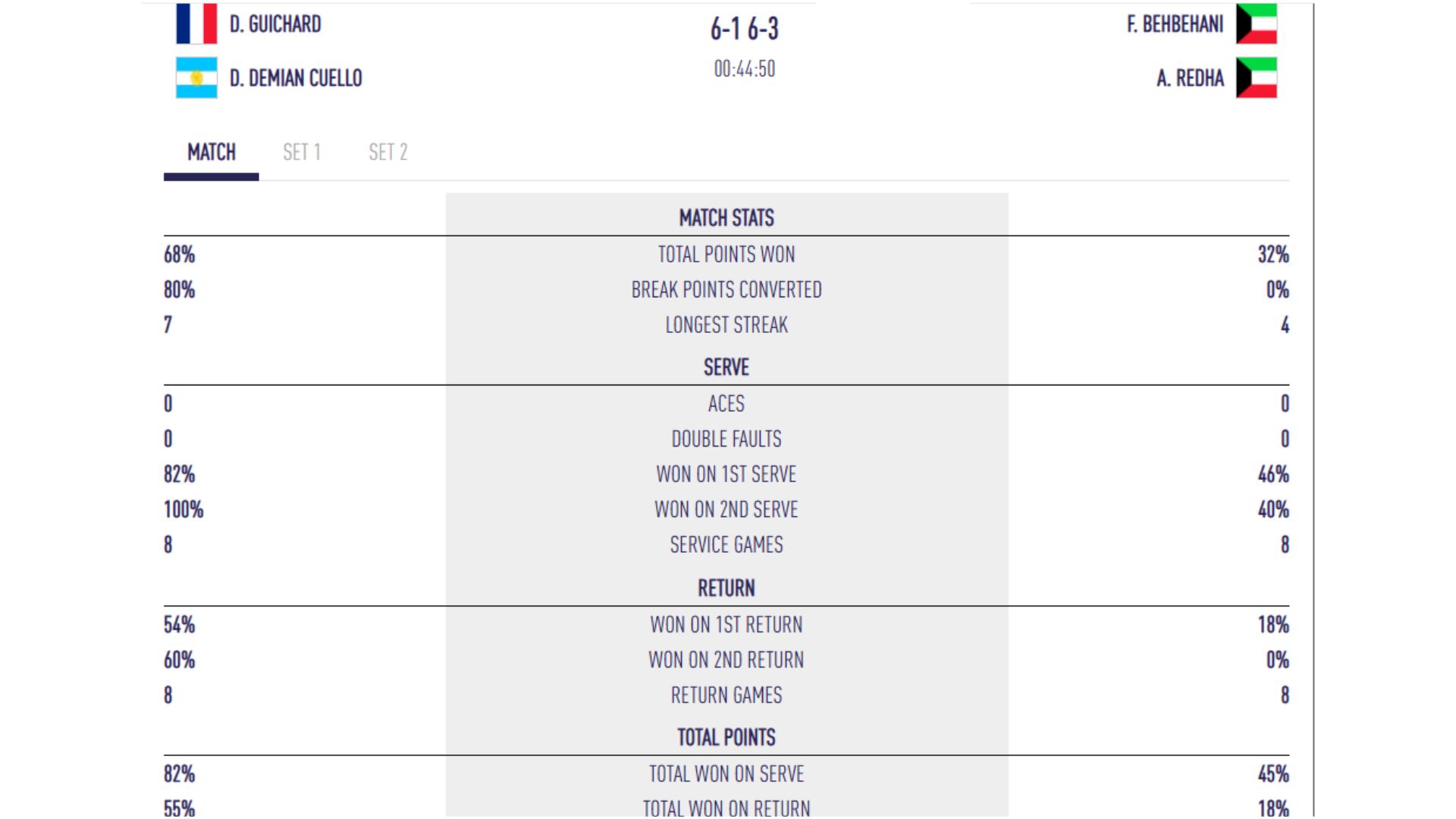Open D. Demian Cuello player name
Screen dimensions: 1456x819
[296, 78]
